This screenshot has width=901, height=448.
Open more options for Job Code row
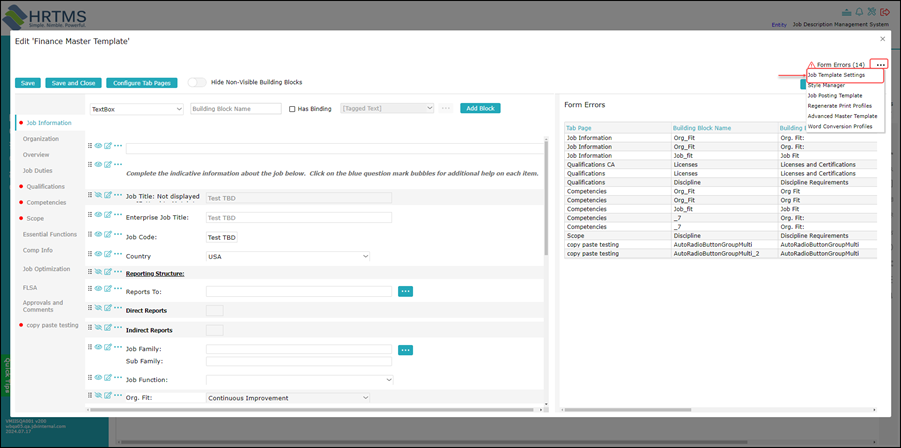click(x=118, y=234)
